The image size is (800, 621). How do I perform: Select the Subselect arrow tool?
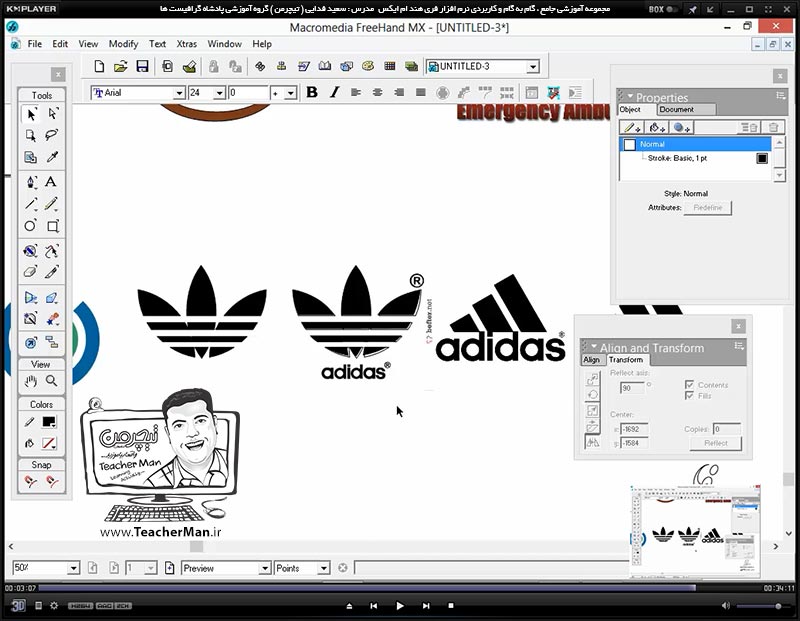click(52, 114)
